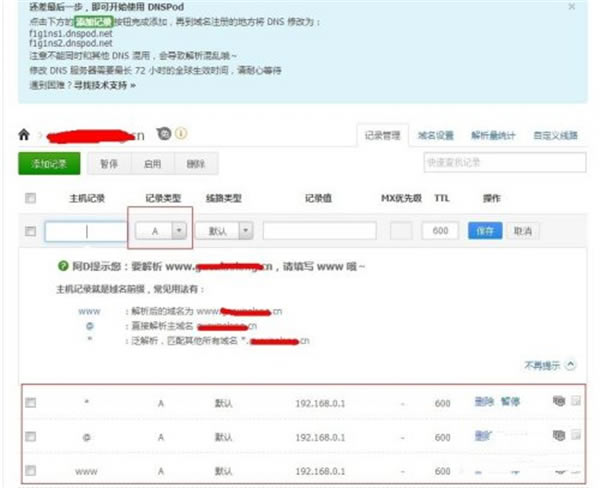
Task: Check the box for the www record
Action: tap(30, 470)
